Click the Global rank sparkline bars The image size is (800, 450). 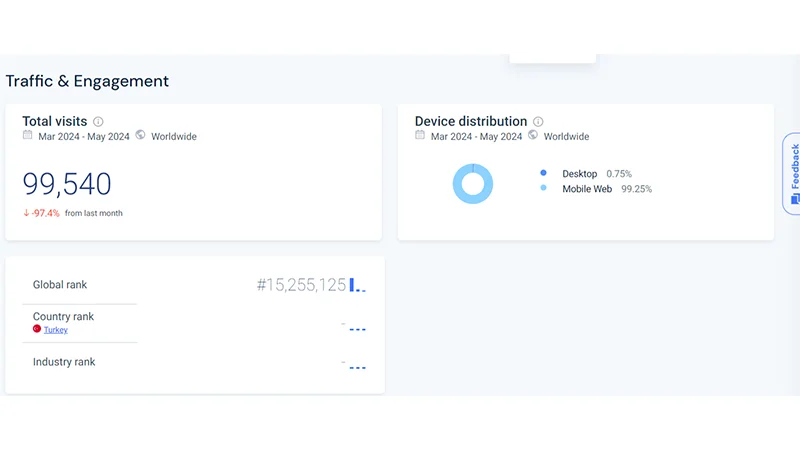(357, 286)
